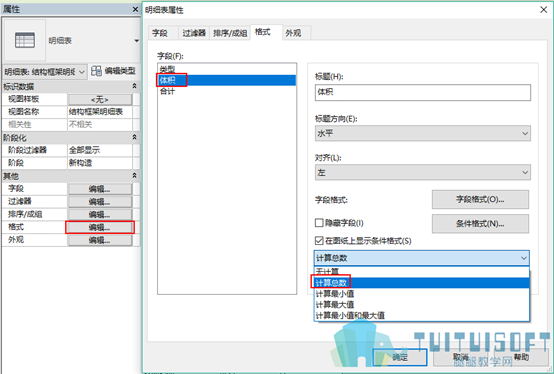The height and width of the screenshot is (374, 554).
Task: Choose 计算最小值 from the dropdown list
Action: (422, 293)
